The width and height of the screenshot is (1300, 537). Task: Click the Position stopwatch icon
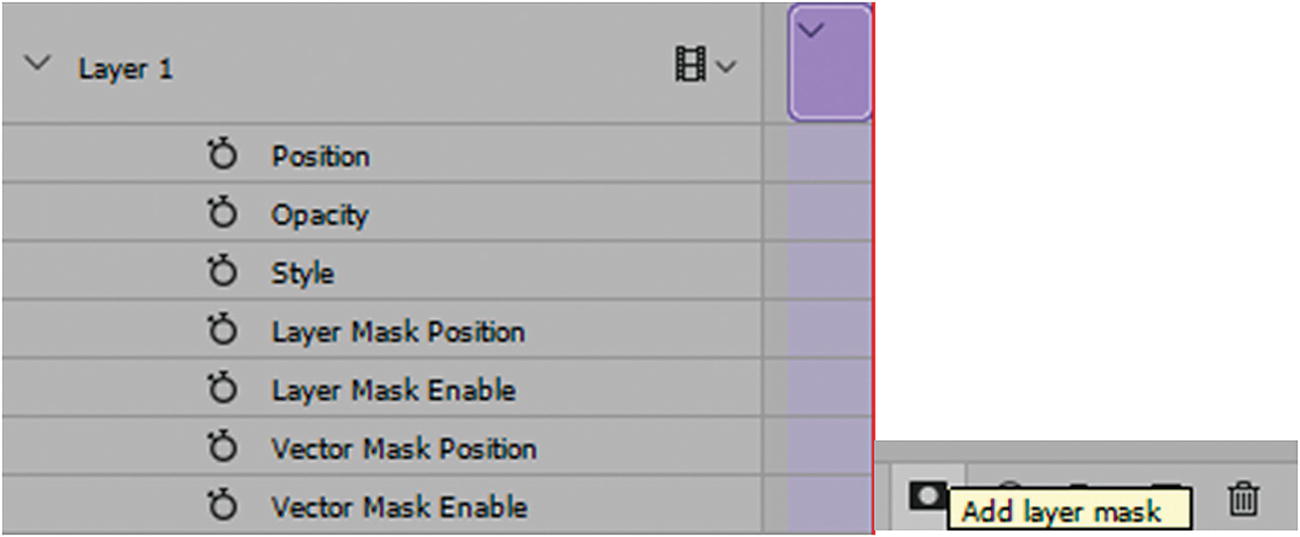click(x=222, y=155)
